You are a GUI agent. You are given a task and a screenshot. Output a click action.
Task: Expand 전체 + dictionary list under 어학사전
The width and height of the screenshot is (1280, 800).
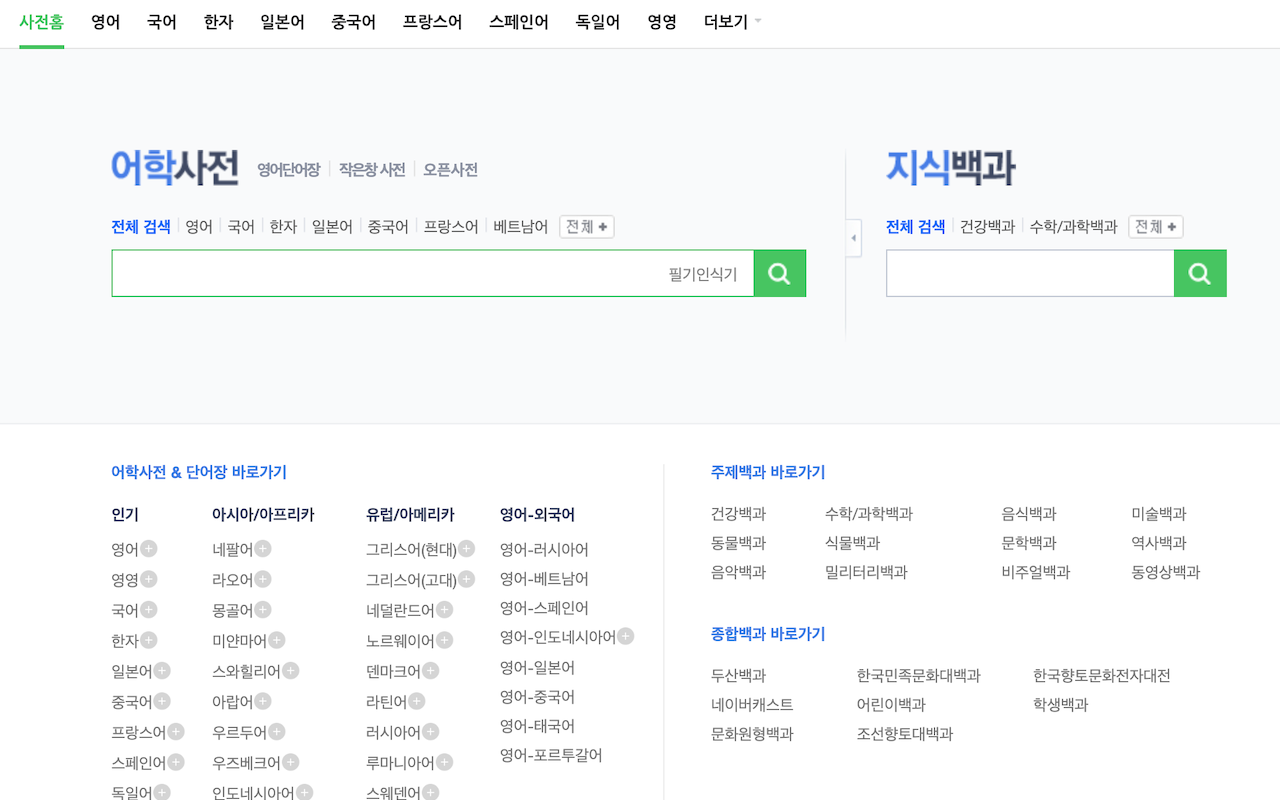tap(587, 227)
